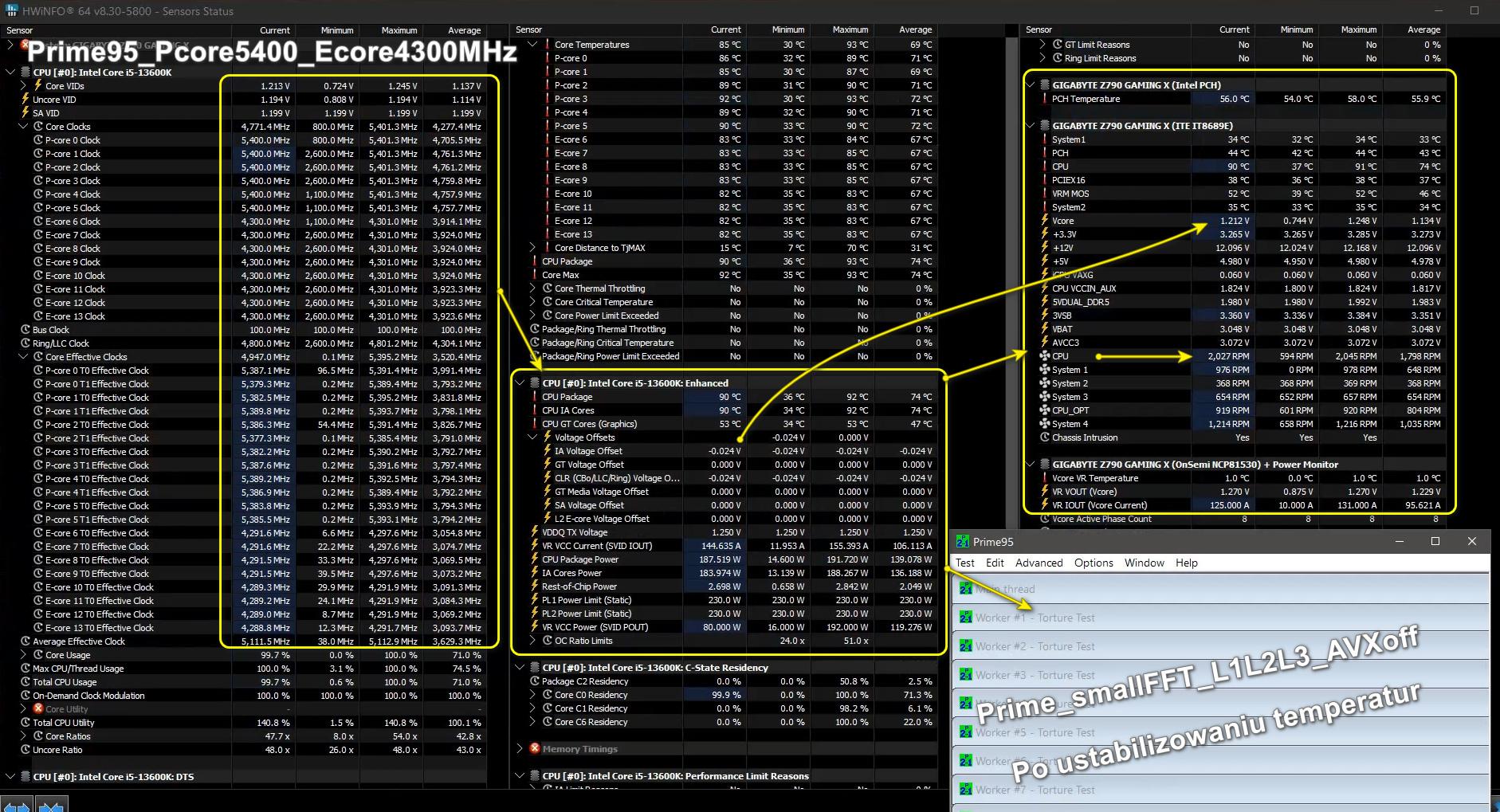Click the Prime95 icon on Main thread window

tap(966, 589)
